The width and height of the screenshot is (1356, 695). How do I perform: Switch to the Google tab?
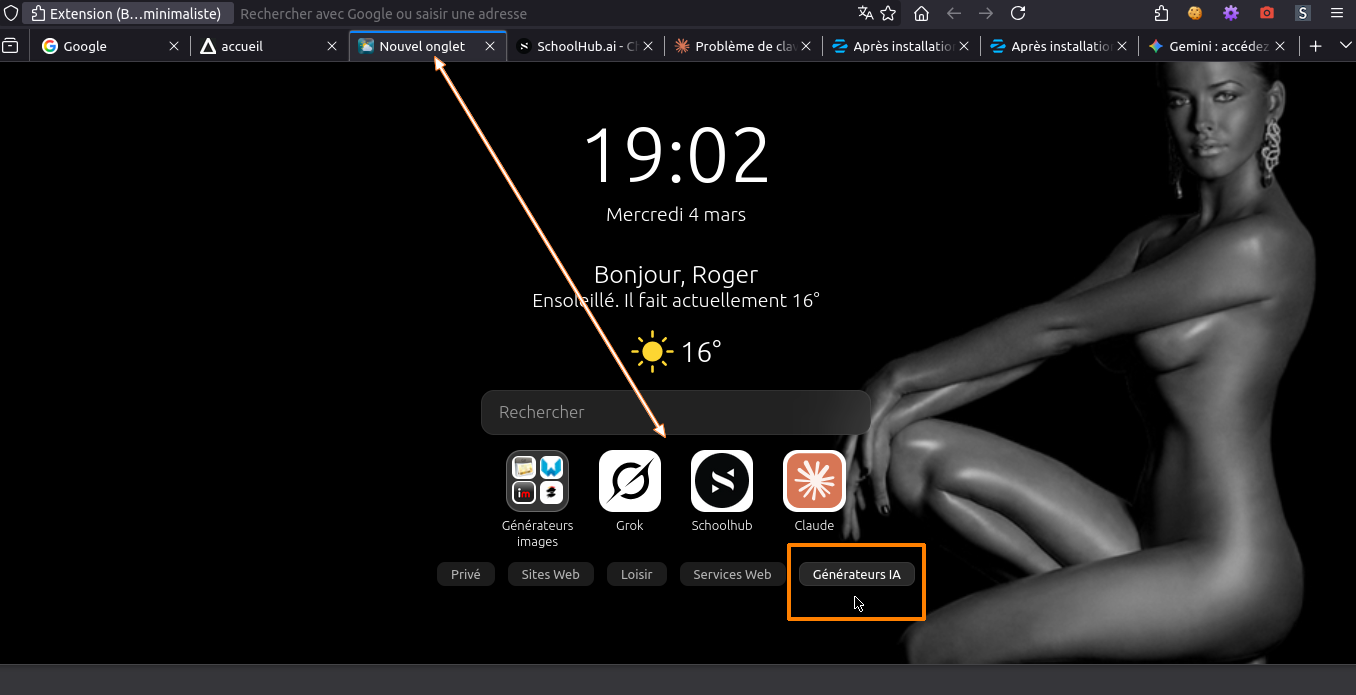coord(98,46)
